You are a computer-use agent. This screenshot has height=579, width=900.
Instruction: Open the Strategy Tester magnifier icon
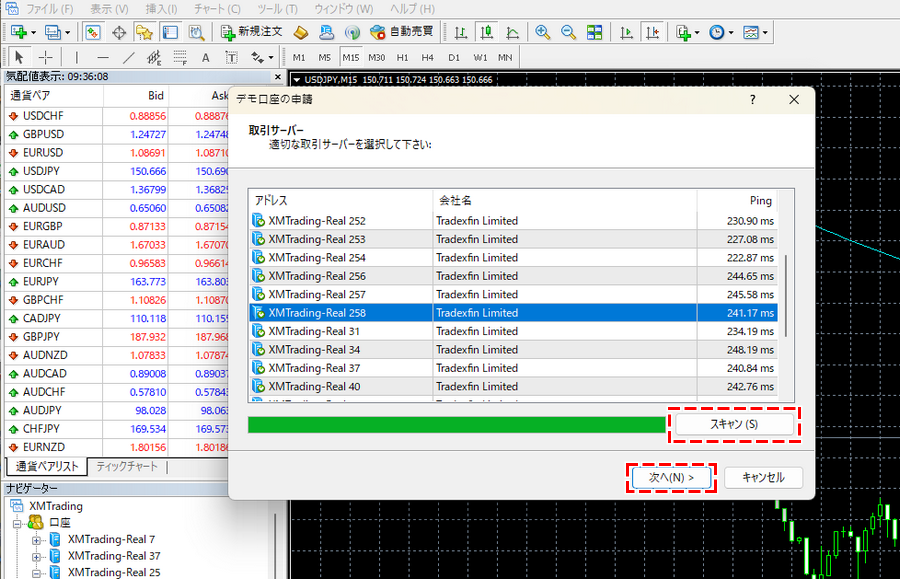[x=196, y=32]
